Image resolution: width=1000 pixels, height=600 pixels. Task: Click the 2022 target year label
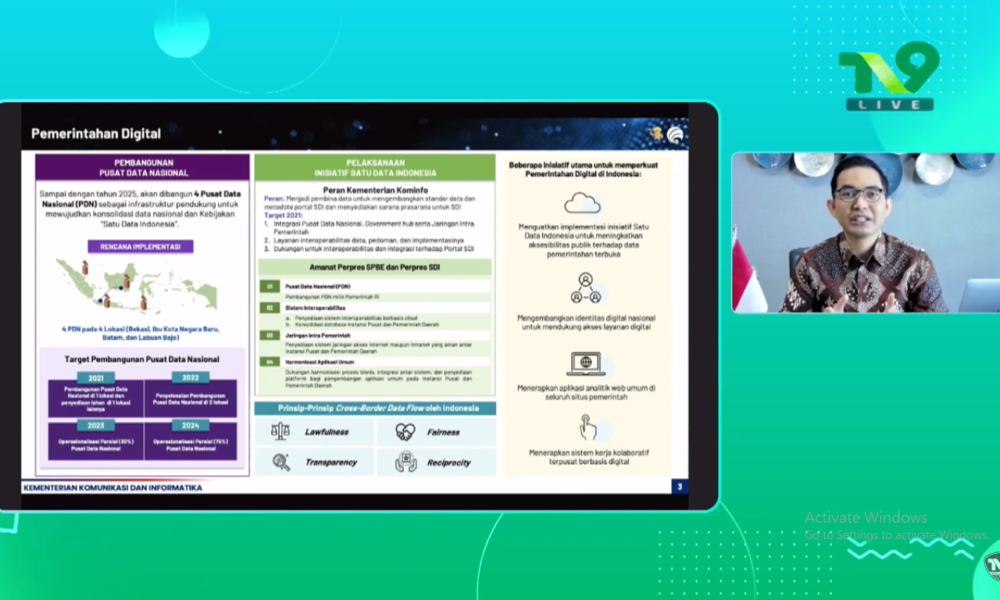pos(190,377)
